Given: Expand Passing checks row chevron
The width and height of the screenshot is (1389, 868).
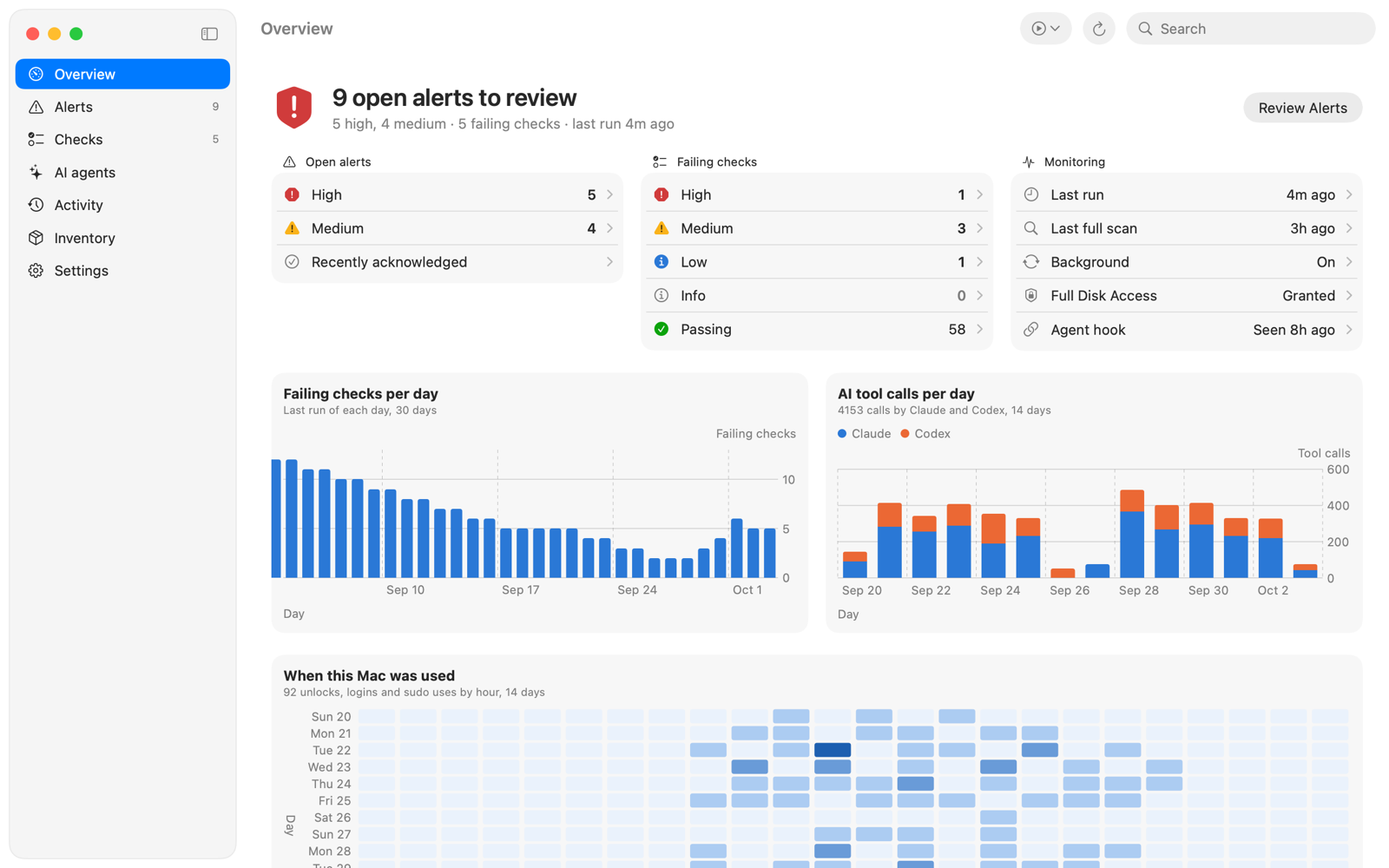Looking at the screenshot, I should pyautogui.click(x=979, y=329).
